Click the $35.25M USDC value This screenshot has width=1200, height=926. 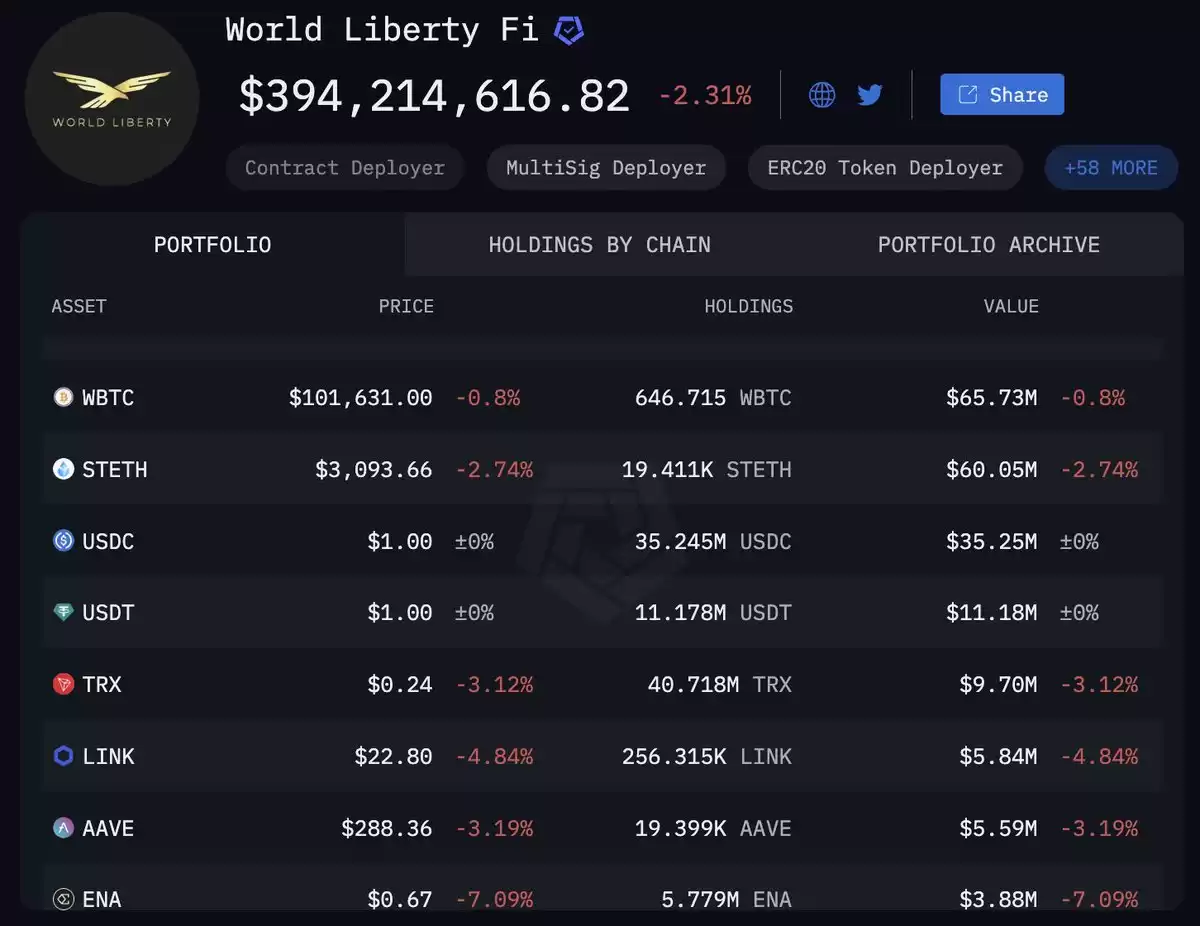click(992, 541)
